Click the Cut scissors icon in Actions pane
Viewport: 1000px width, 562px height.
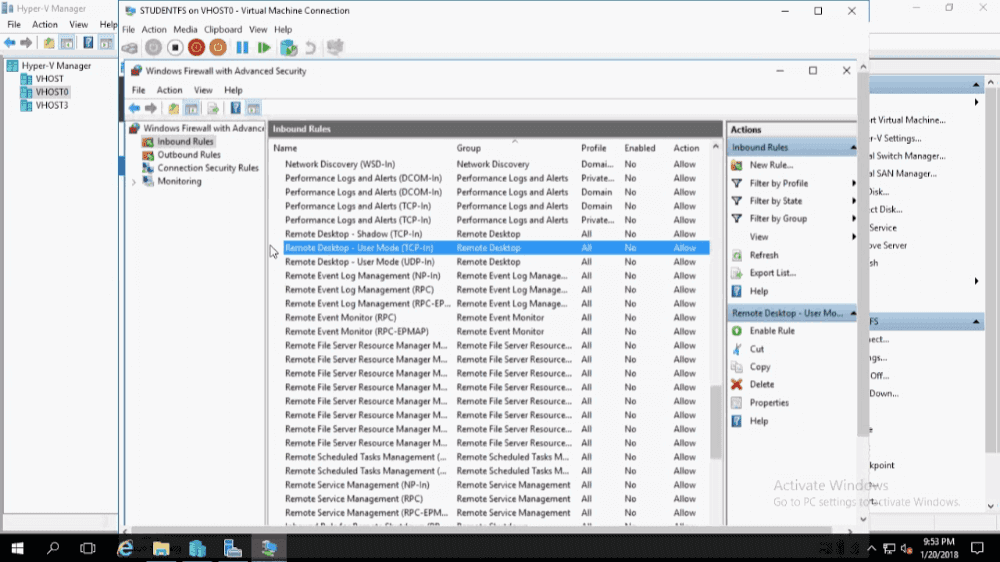[x=737, y=349]
